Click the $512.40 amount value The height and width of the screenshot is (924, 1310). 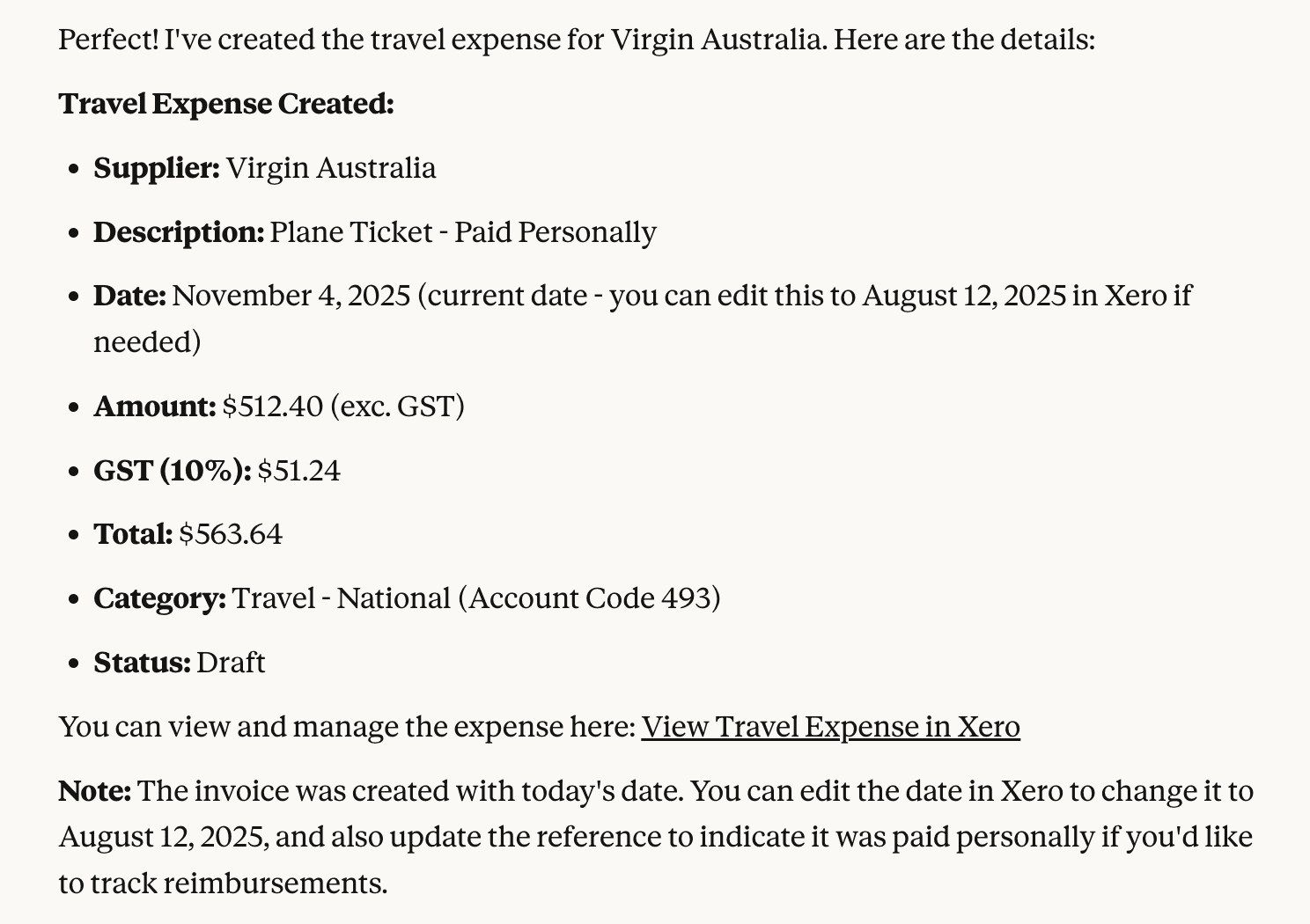[272, 407]
